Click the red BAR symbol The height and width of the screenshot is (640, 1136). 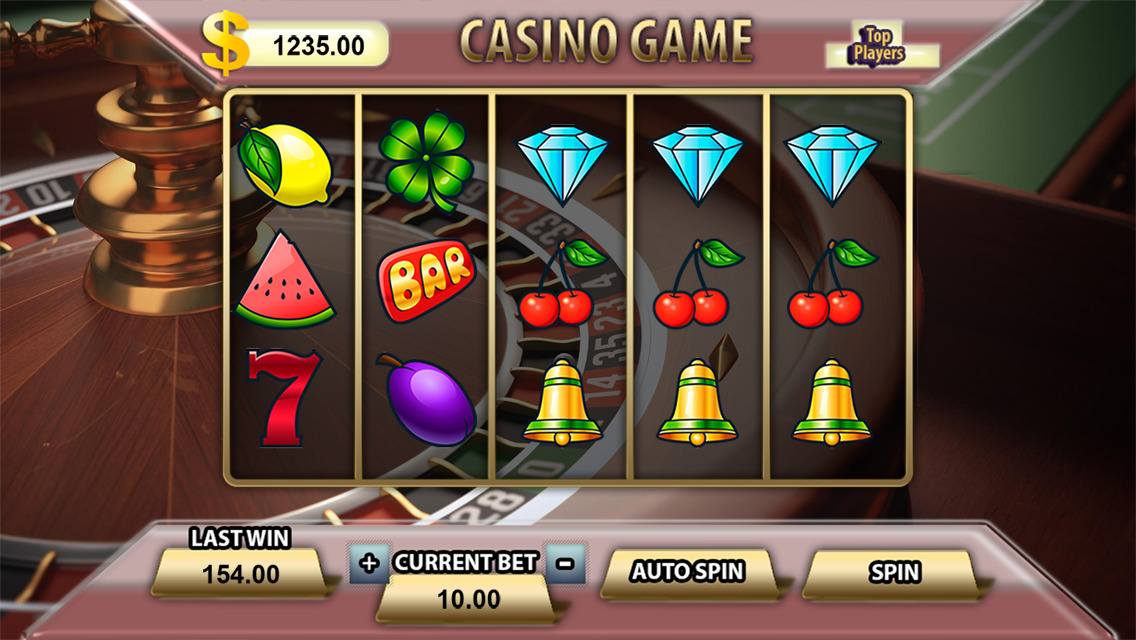[426, 280]
